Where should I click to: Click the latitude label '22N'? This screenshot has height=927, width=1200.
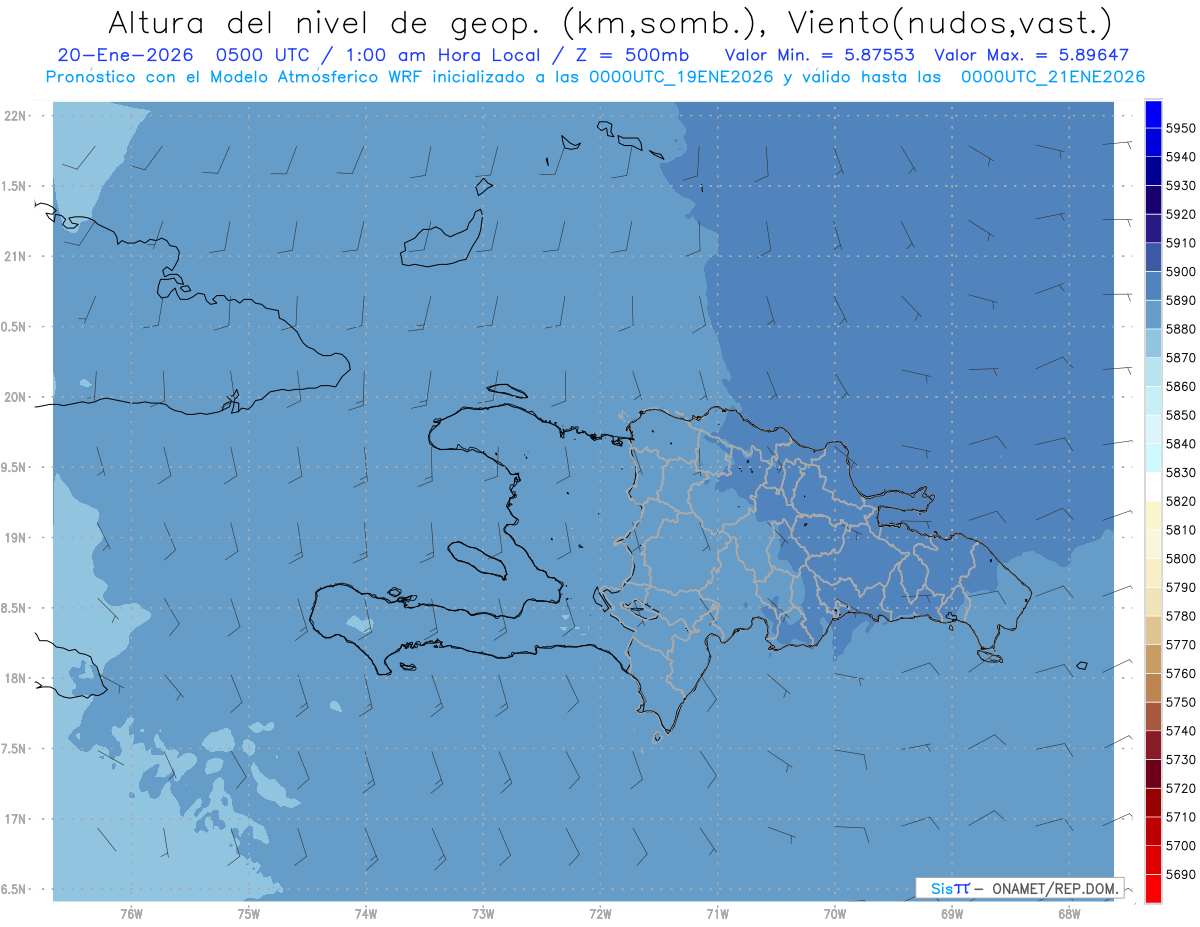point(15,115)
